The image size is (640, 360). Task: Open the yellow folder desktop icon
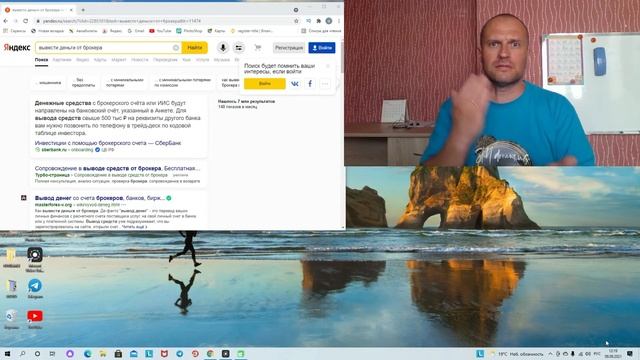(x=11, y=258)
